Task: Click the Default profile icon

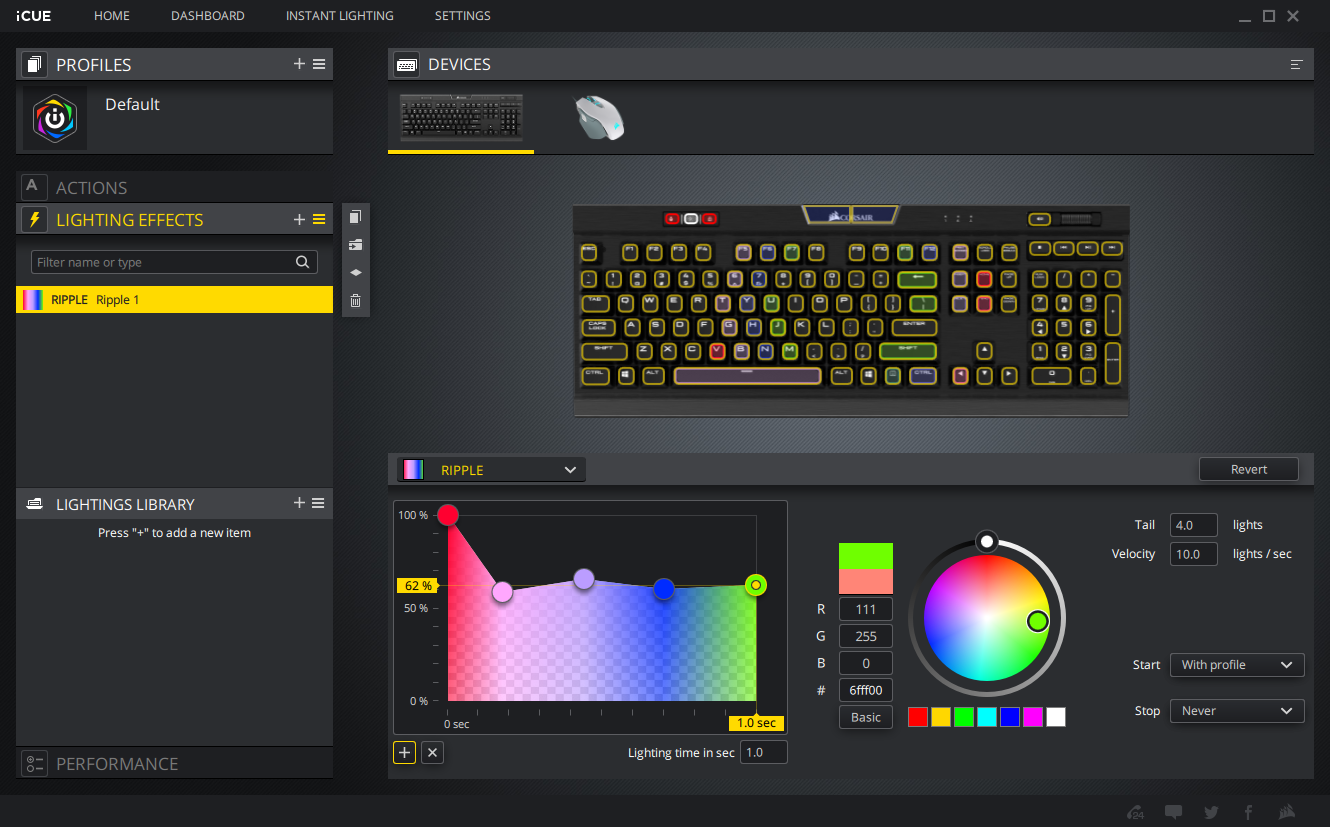Action: (55, 118)
